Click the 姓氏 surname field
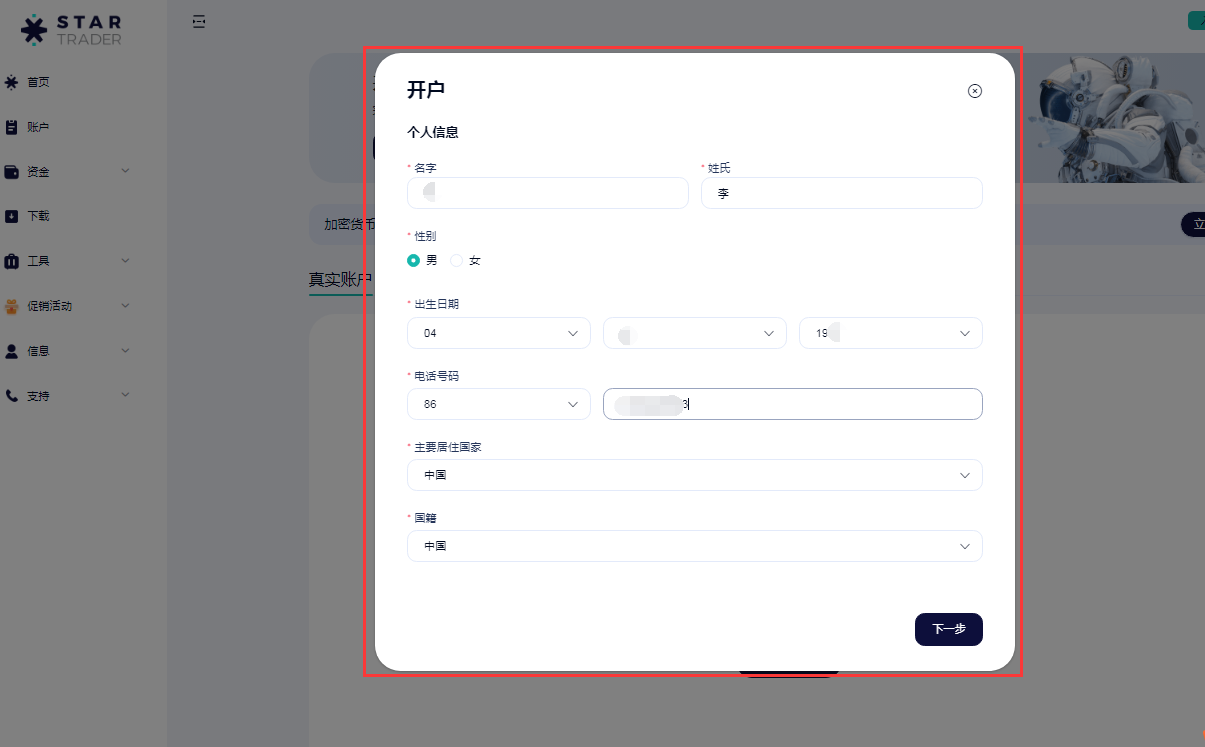Viewport: 1205px width, 747px height. (x=842, y=193)
